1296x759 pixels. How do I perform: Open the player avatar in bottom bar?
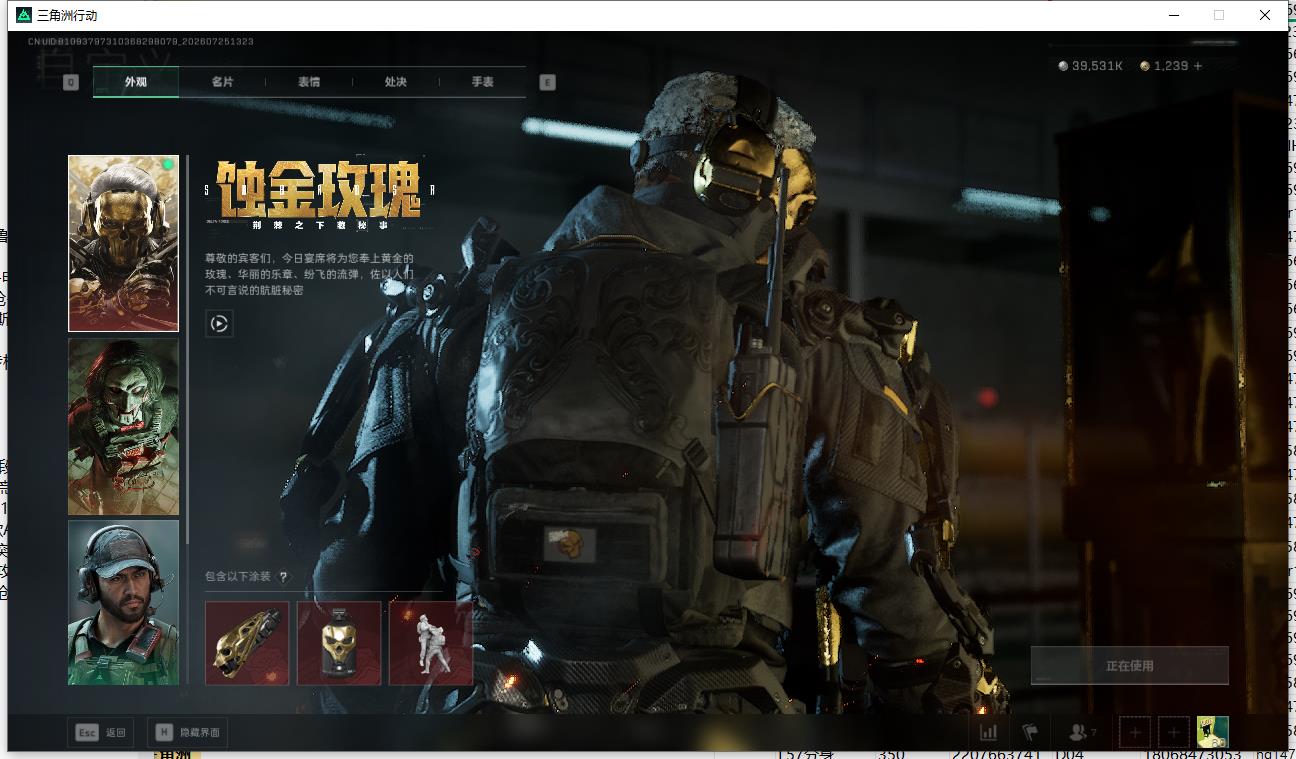point(1213,733)
